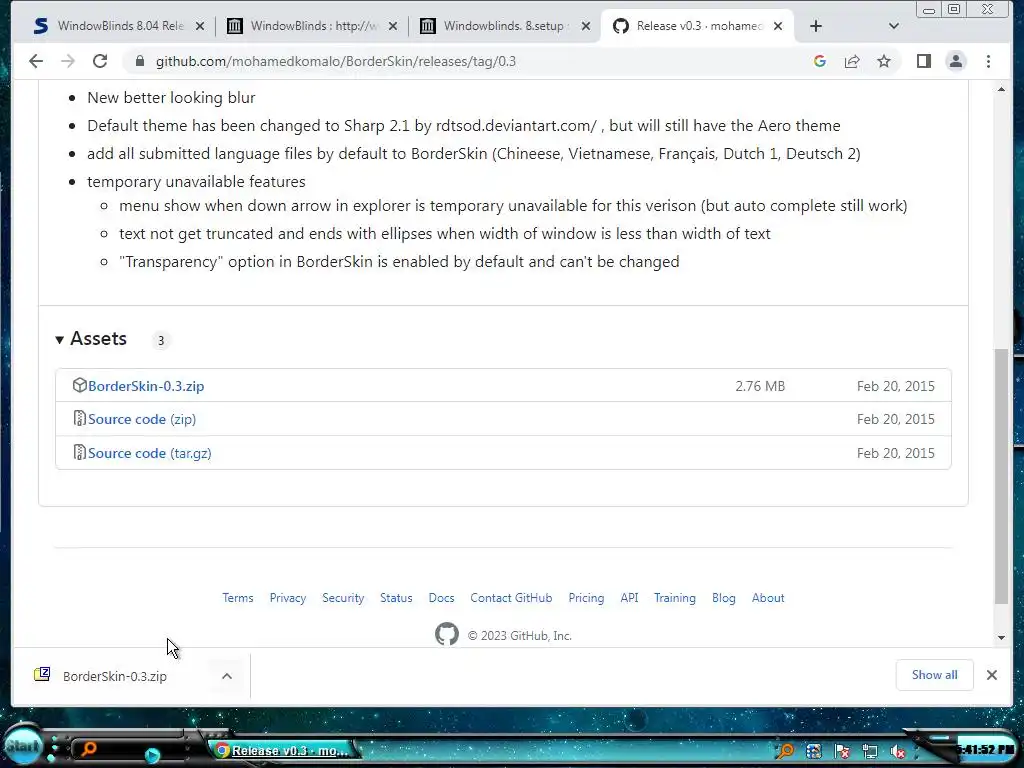Screen dimensions: 1024x768
Task: Download Source code (zip)
Action: click(142, 419)
